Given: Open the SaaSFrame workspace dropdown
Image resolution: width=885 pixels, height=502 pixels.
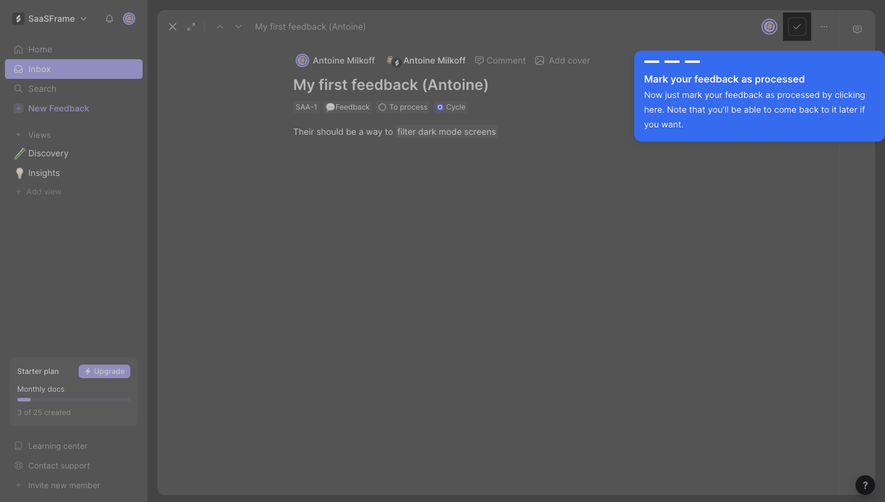Looking at the screenshot, I should [50, 19].
